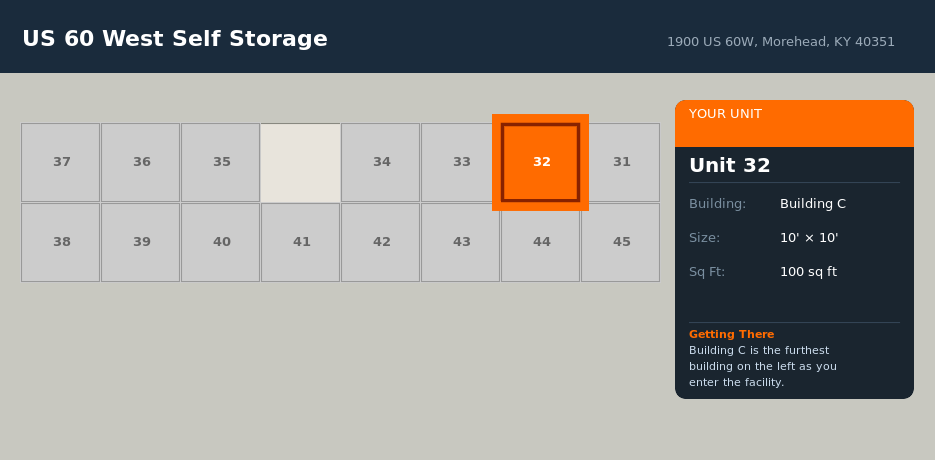Pick unit 43 in the bottom row

pos(460,242)
